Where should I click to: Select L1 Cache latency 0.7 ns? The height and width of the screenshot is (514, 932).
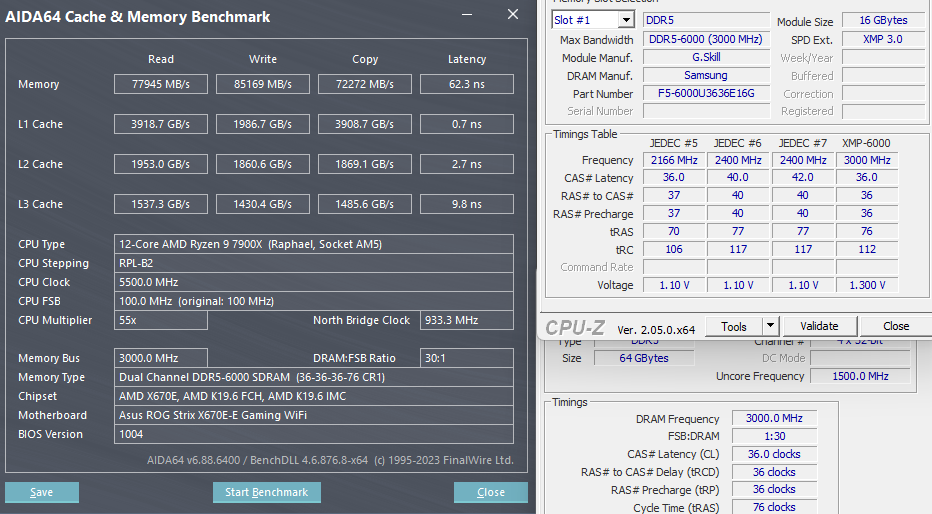point(467,124)
